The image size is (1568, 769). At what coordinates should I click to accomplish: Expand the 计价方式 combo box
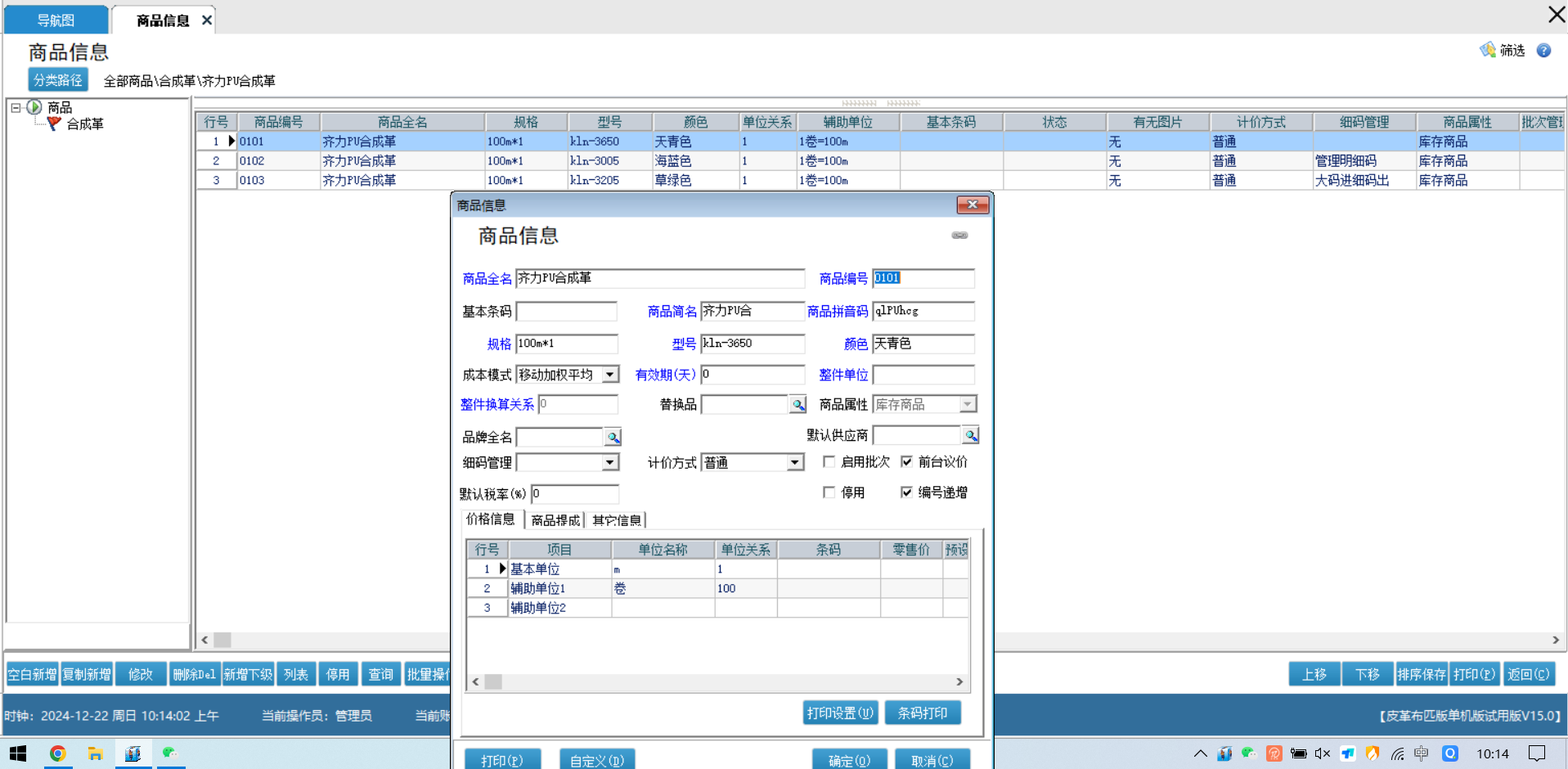click(795, 463)
